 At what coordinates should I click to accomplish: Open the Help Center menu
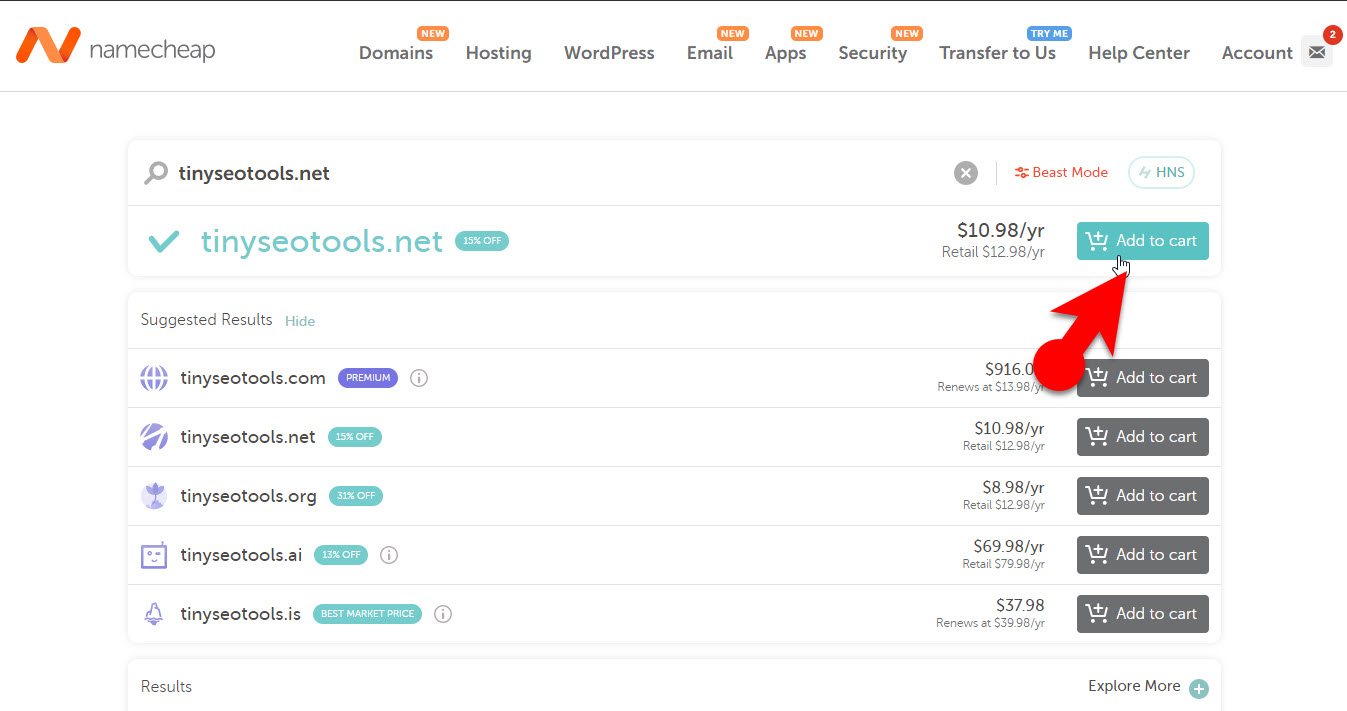(x=1139, y=53)
